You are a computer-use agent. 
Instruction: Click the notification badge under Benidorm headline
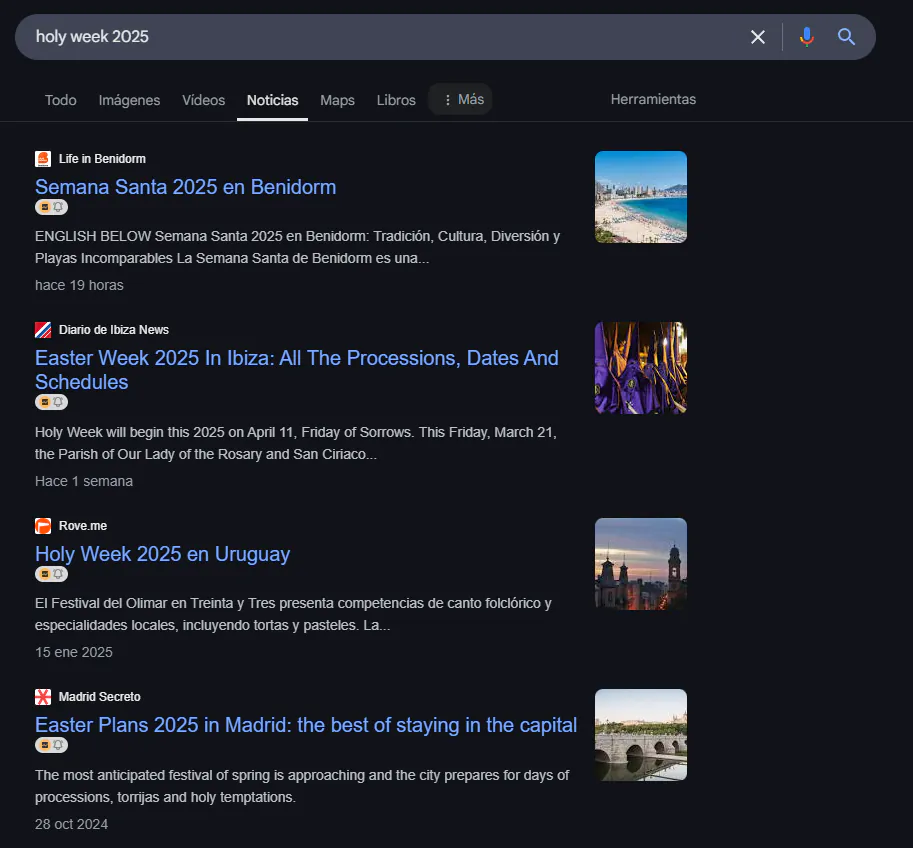pyautogui.click(x=51, y=207)
